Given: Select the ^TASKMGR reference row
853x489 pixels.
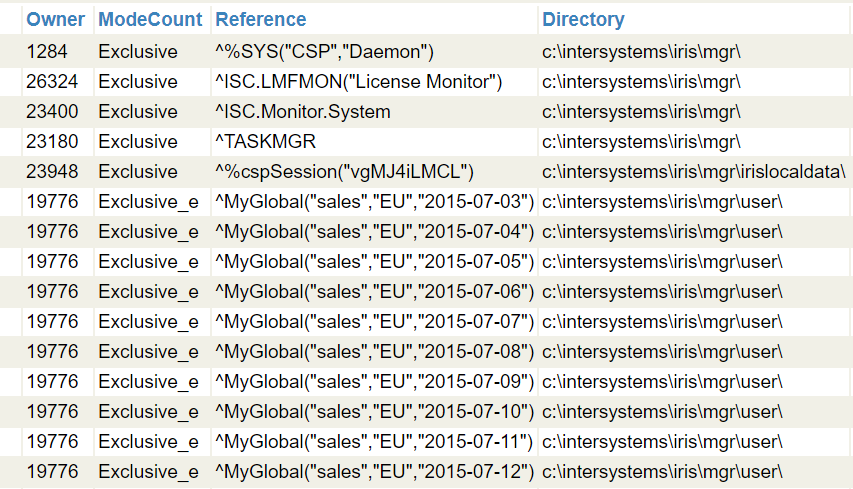Looking at the screenshot, I should pos(259,141).
